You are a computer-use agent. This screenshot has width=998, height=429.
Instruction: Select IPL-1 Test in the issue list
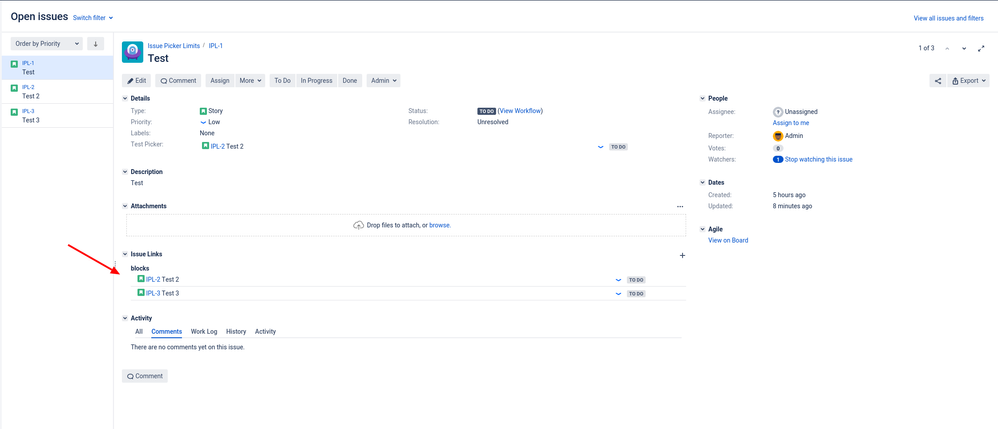coord(57,67)
